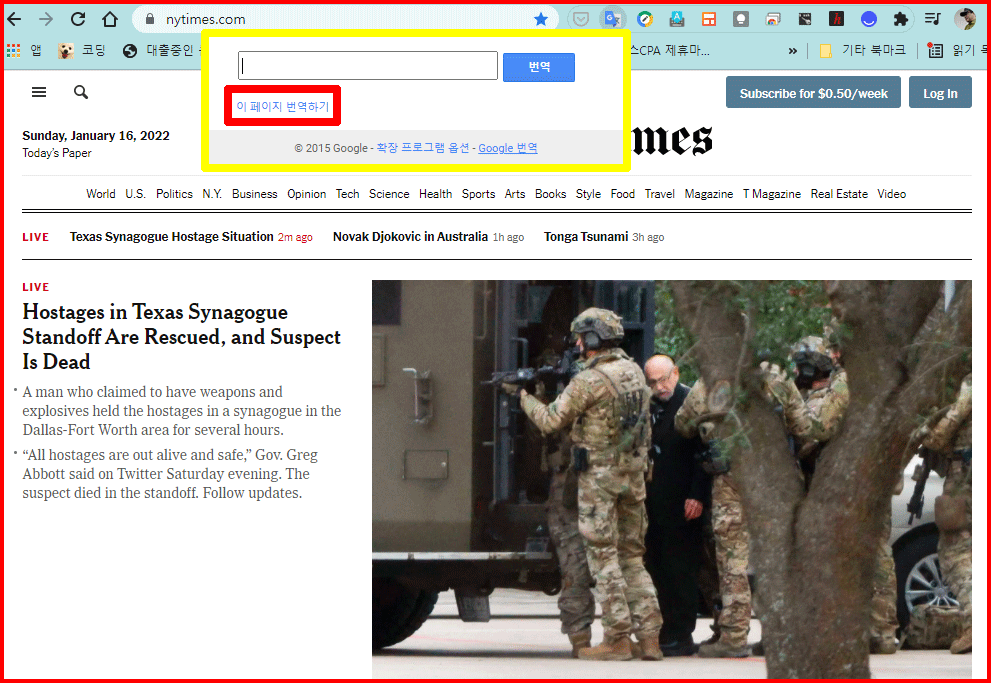This screenshot has width=991, height=683.
Task: Click the gray lightbulb extension icon
Action: (741, 20)
